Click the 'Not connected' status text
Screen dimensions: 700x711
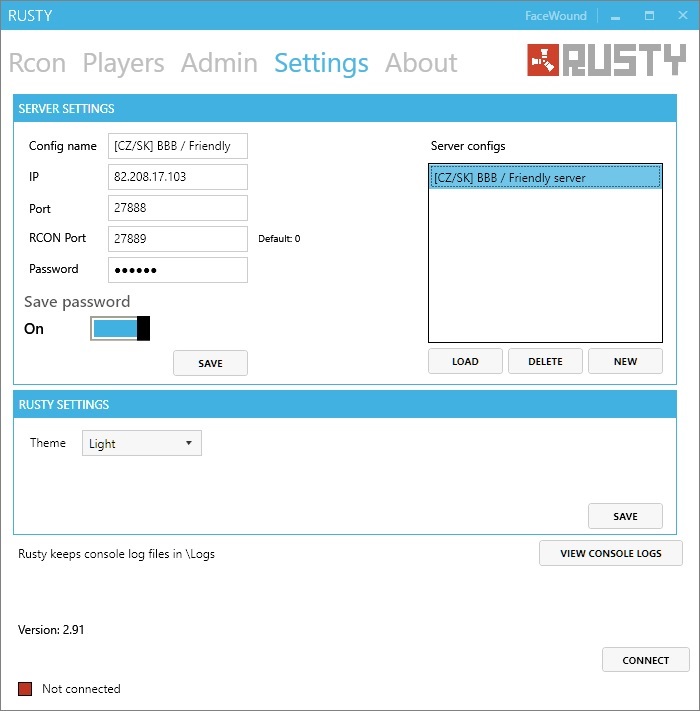81,689
